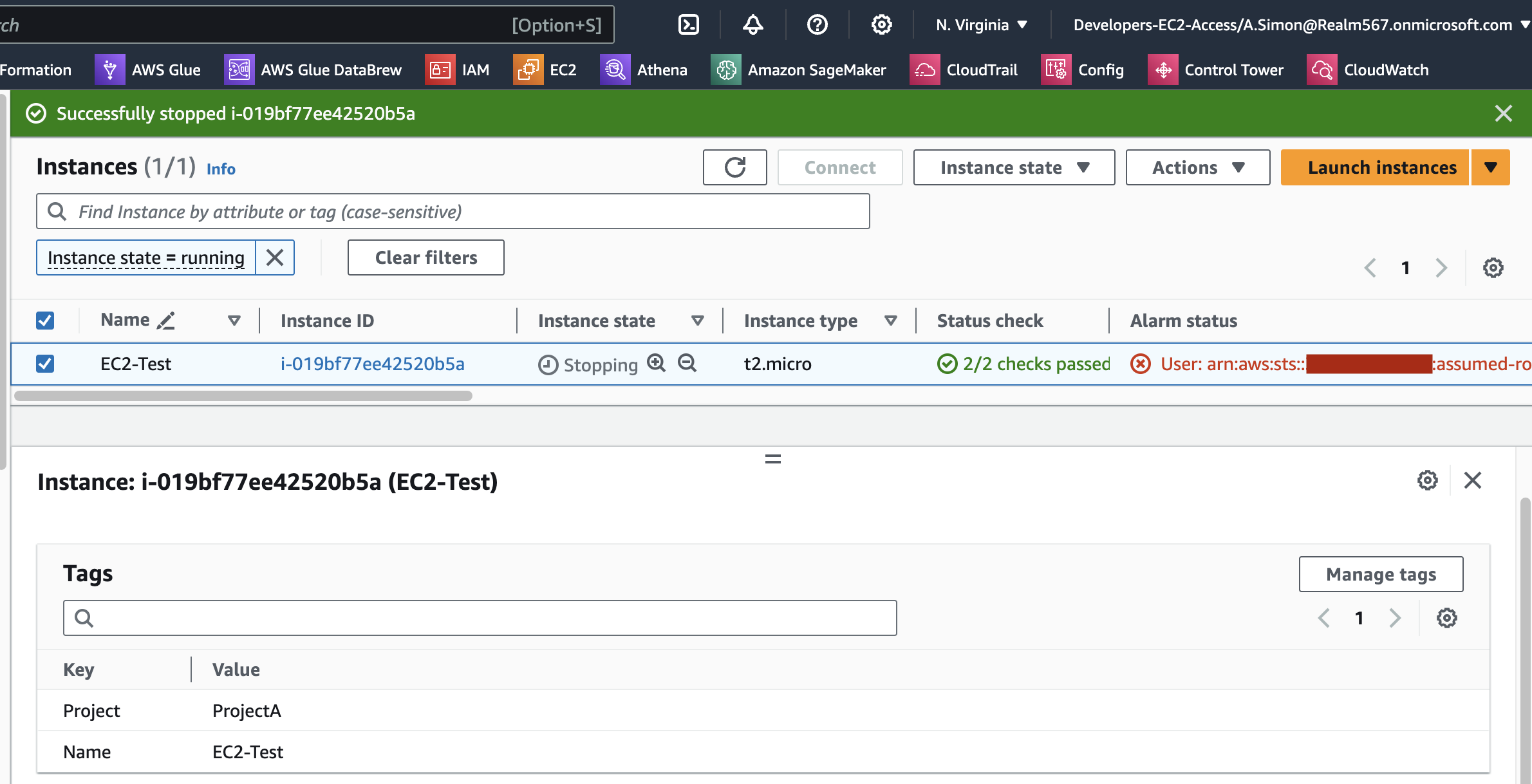Open EC2 from the favorites bar
Image resolution: width=1532 pixels, height=784 pixels.
click(546, 70)
